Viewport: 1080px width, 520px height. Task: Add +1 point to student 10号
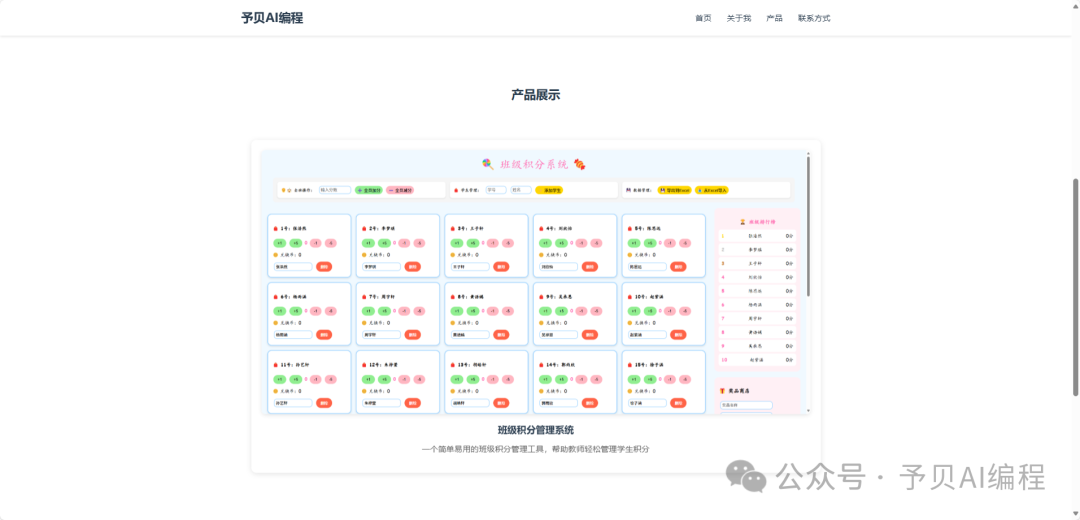point(634,311)
